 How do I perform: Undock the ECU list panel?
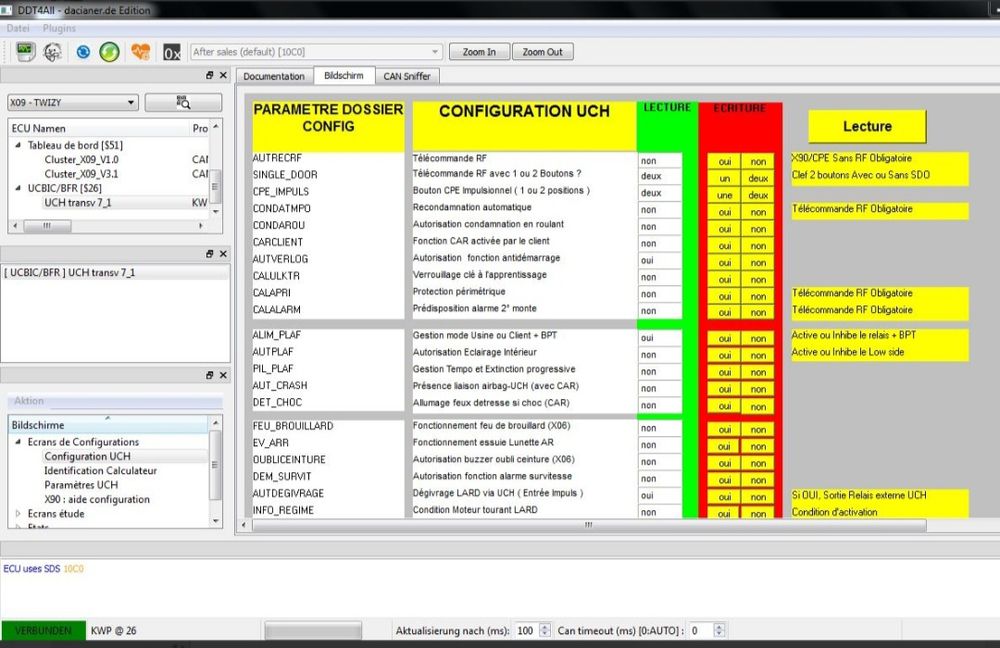click(209, 75)
